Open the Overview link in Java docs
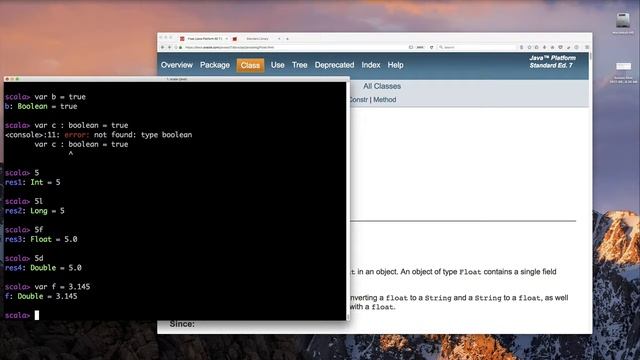The image size is (640, 360). coord(176,65)
